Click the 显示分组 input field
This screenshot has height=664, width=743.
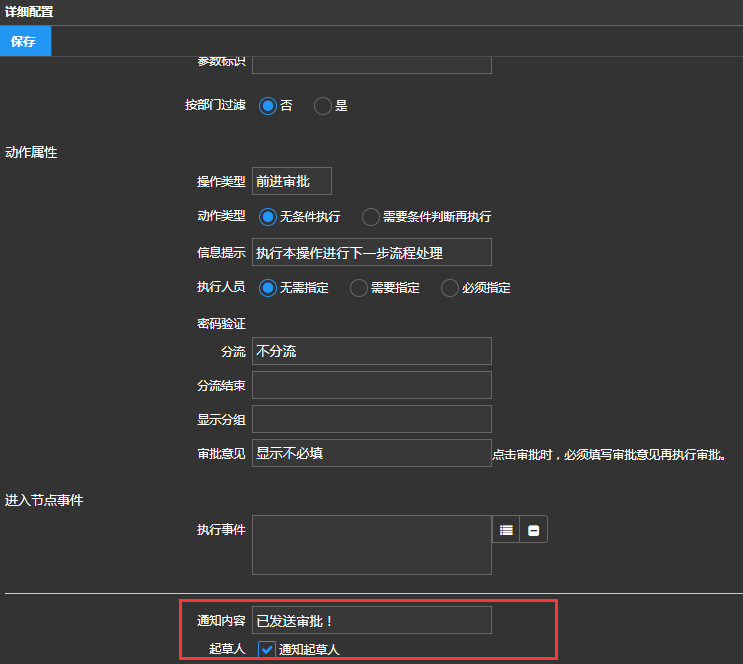pyautogui.click(x=371, y=419)
